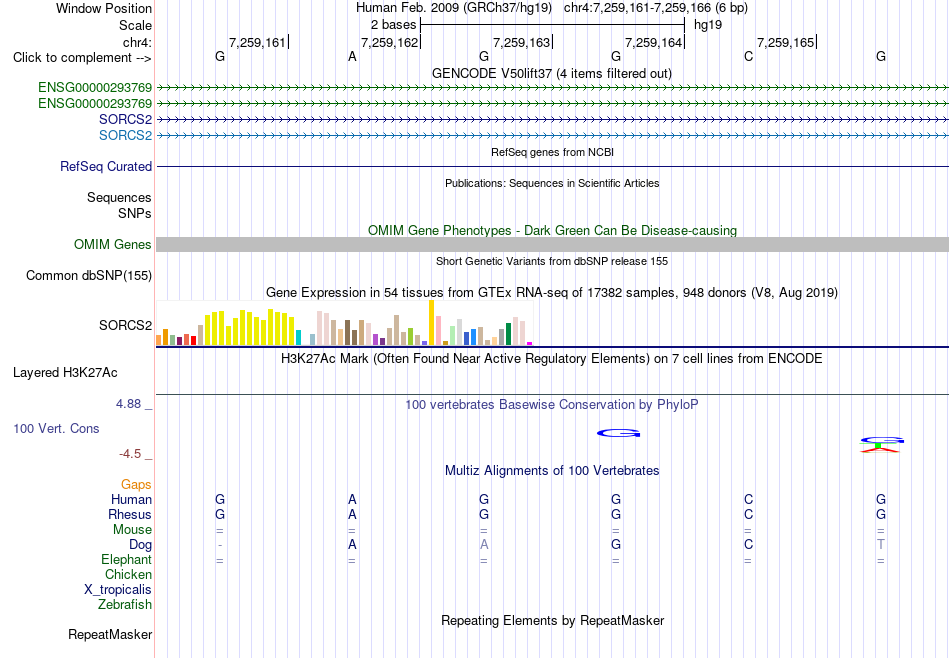Screen dimensions: 950x658
Task: Click Multiz Alignments of 100 Vertebrates title
Action: click(552, 471)
